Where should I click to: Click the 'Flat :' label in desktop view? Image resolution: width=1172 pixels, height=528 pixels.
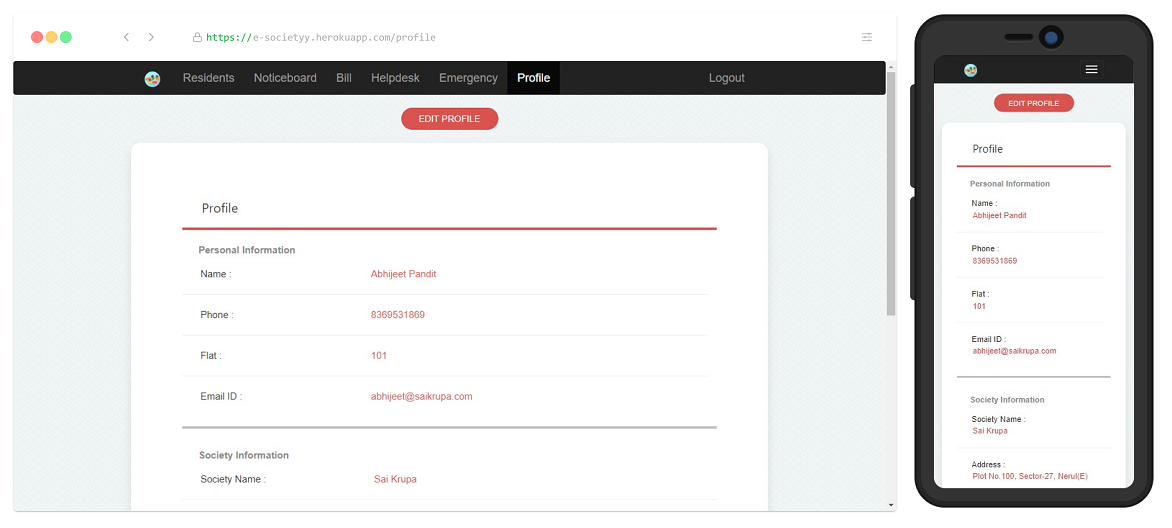[x=211, y=355]
